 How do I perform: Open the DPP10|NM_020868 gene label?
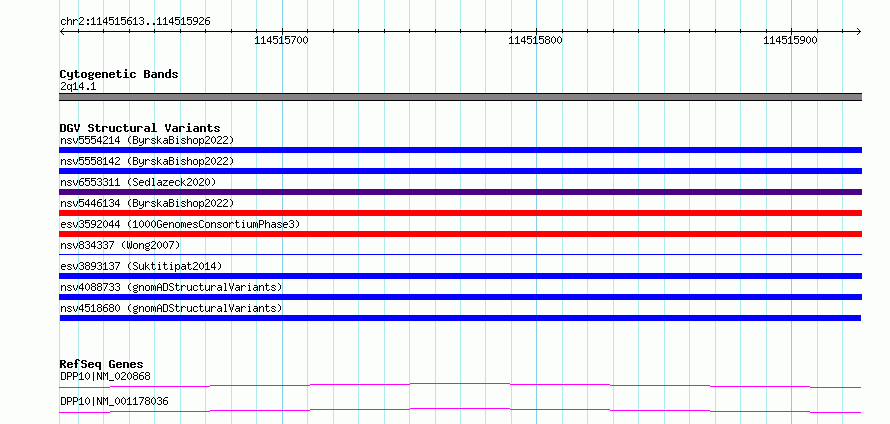pyautogui.click(x=105, y=376)
